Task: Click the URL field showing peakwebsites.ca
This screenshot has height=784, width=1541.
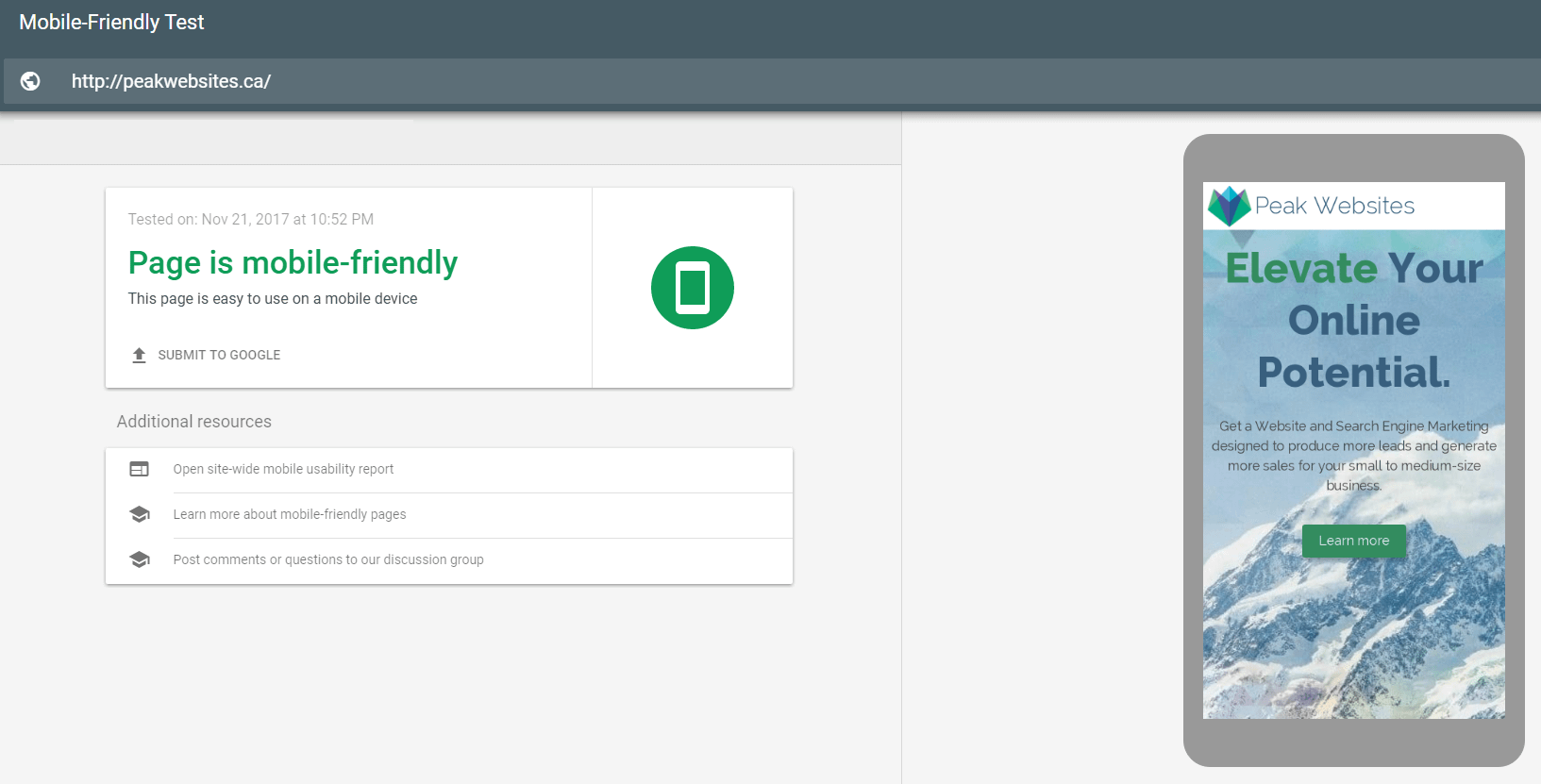Action: [772, 81]
